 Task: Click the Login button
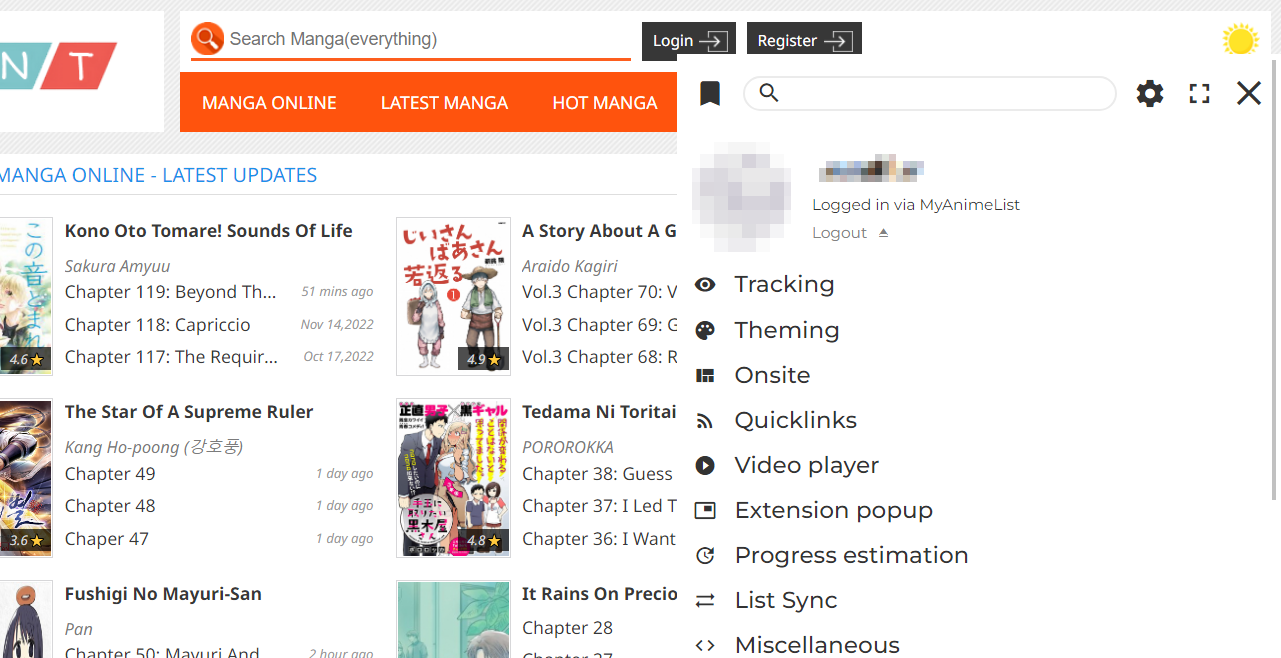point(688,41)
